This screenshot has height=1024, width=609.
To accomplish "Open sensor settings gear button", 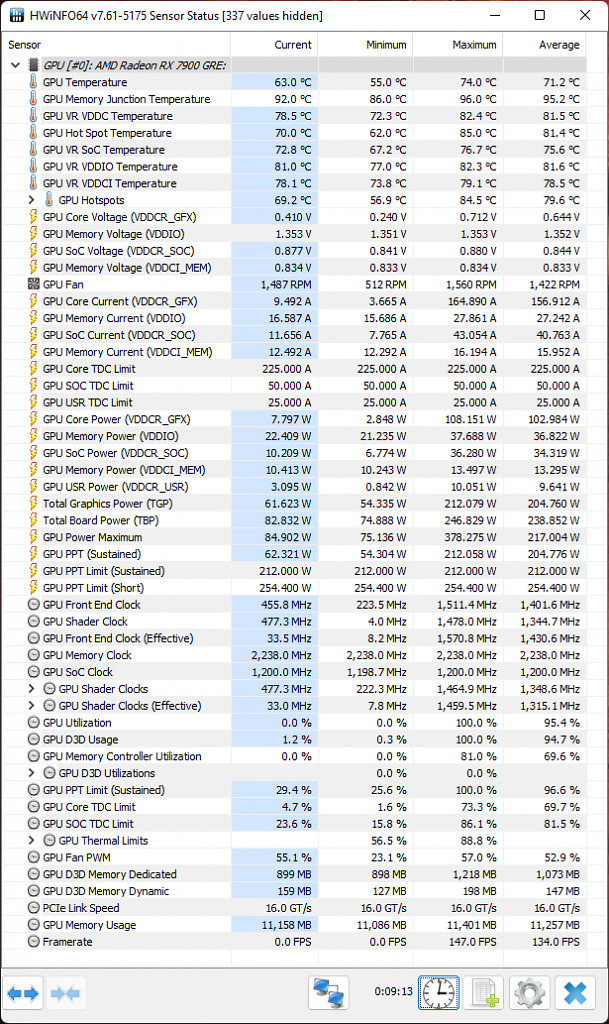I will [x=530, y=993].
